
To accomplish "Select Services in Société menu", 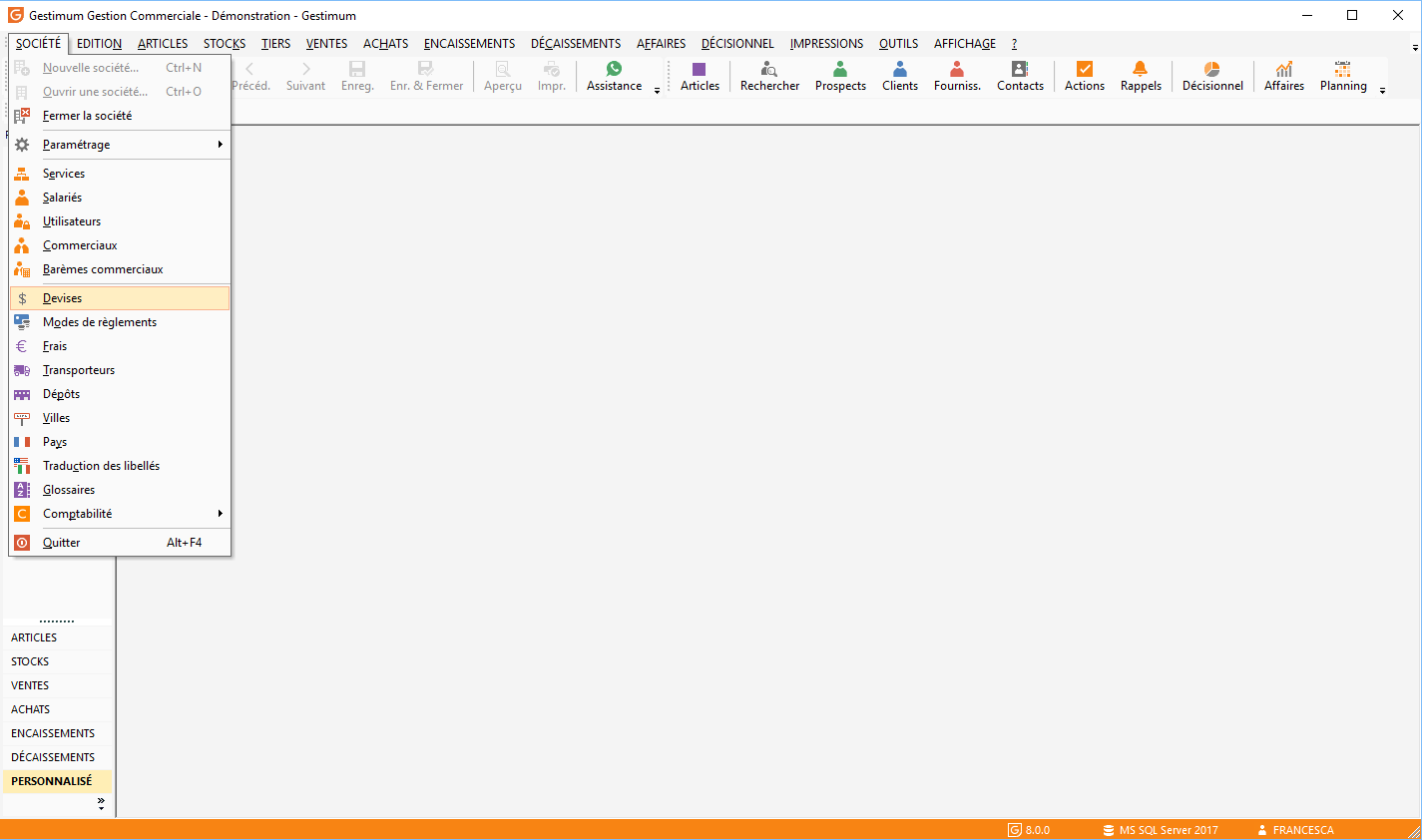I will click(120, 174).
